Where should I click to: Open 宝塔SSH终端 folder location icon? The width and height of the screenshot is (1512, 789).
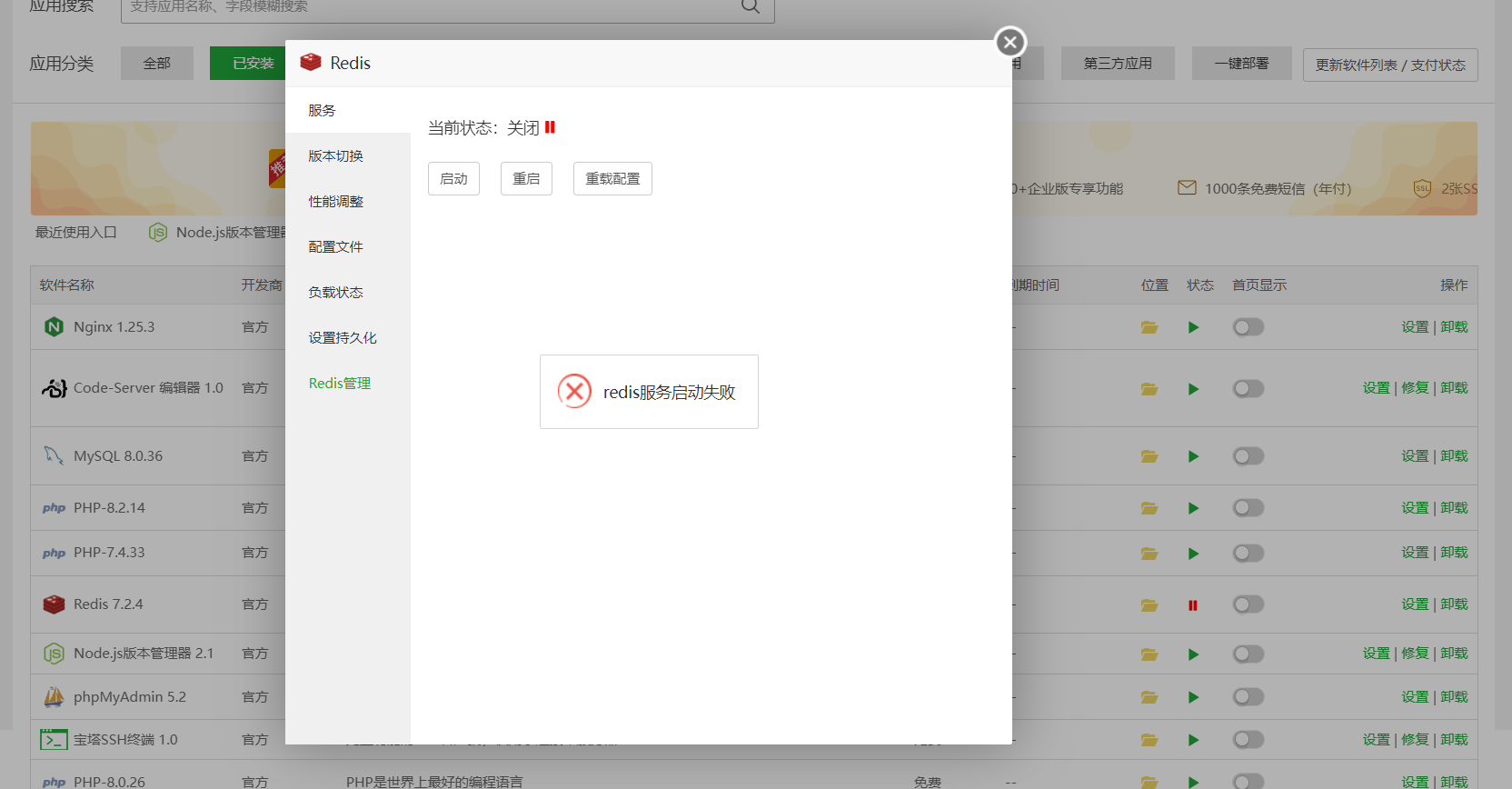click(1149, 740)
